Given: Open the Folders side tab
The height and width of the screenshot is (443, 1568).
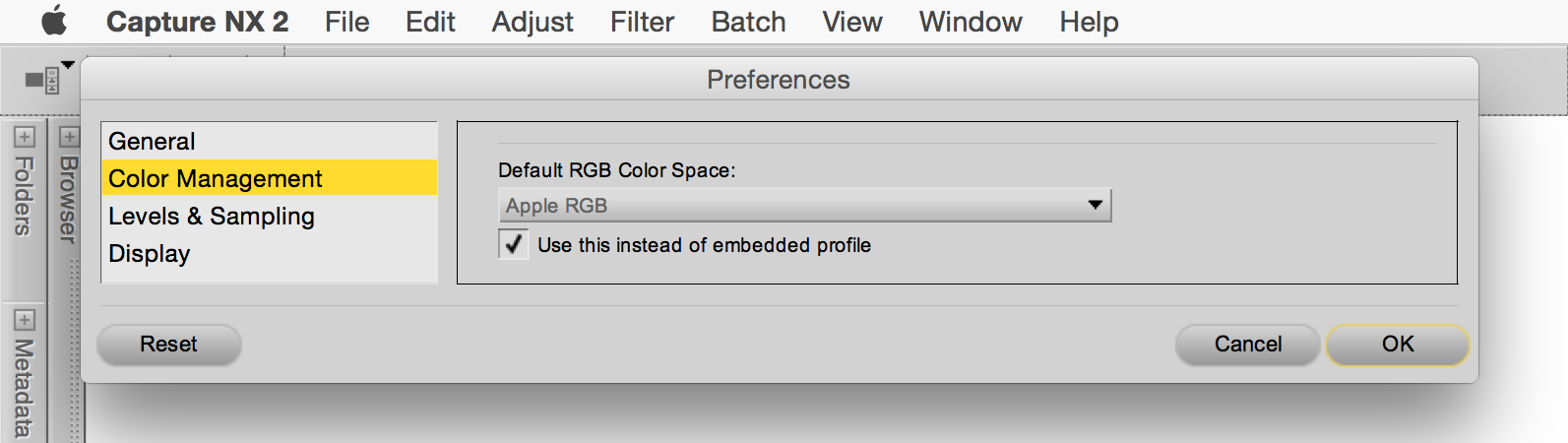Looking at the screenshot, I should click(x=25, y=196).
